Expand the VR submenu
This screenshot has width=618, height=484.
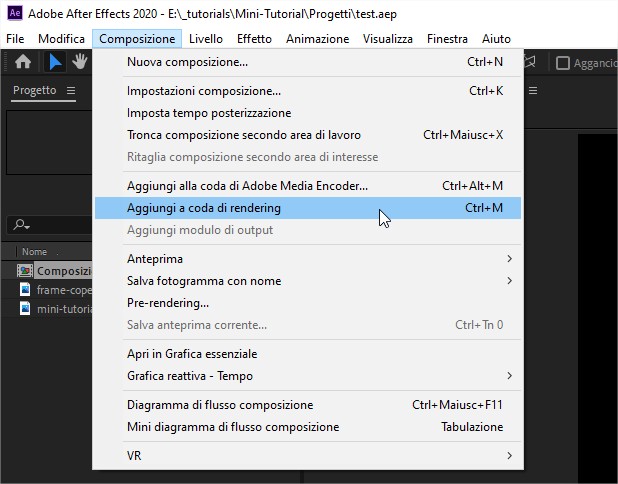point(509,456)
